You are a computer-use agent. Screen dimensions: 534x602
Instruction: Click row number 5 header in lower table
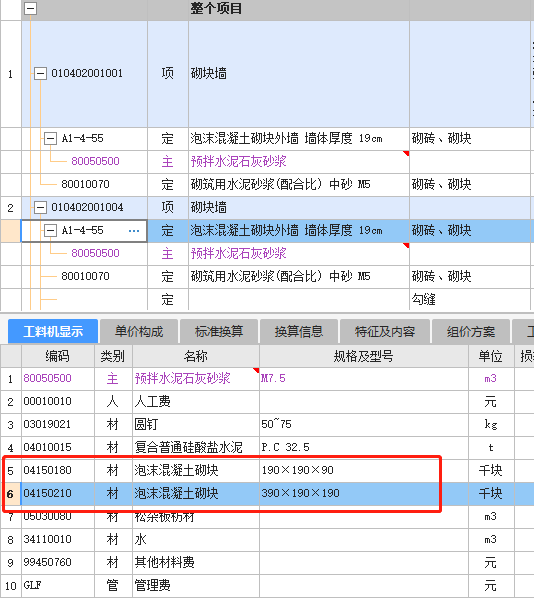pyautogui.click(x=11, y=471)
